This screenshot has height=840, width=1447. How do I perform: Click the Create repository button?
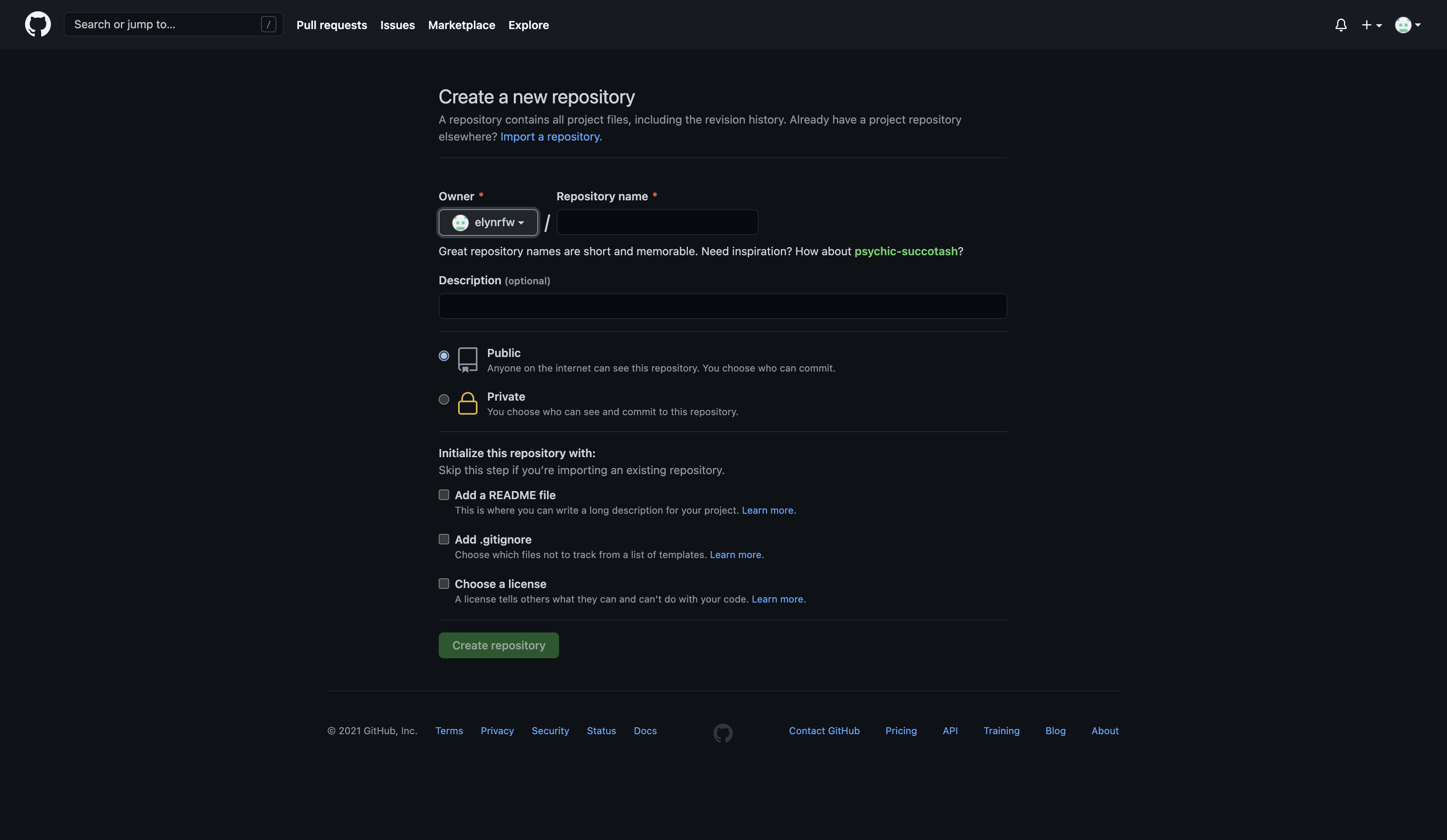tap(498, 645)
